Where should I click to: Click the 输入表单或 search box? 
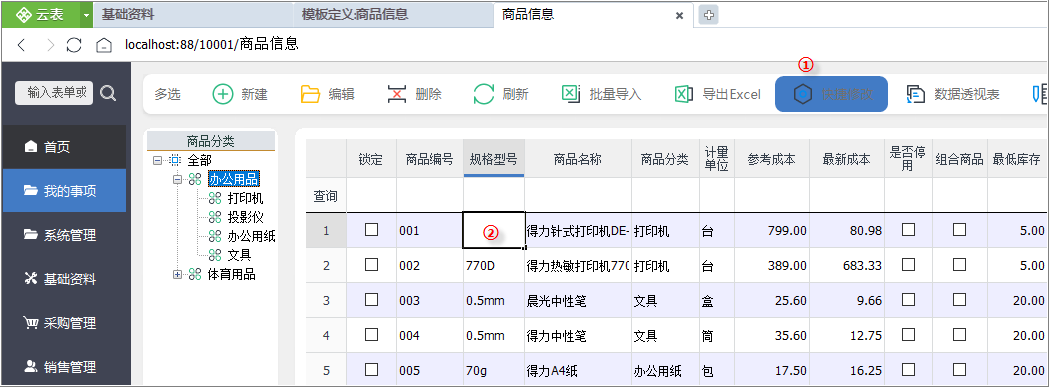coord(54,93)
